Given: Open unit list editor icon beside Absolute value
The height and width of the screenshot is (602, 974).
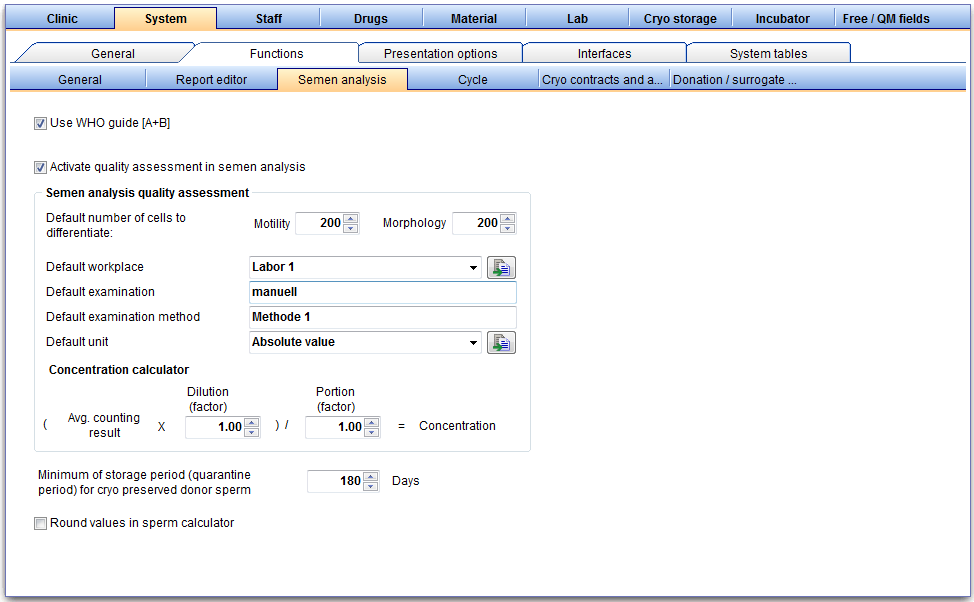Looking at the screenshot, I should 501,342.
